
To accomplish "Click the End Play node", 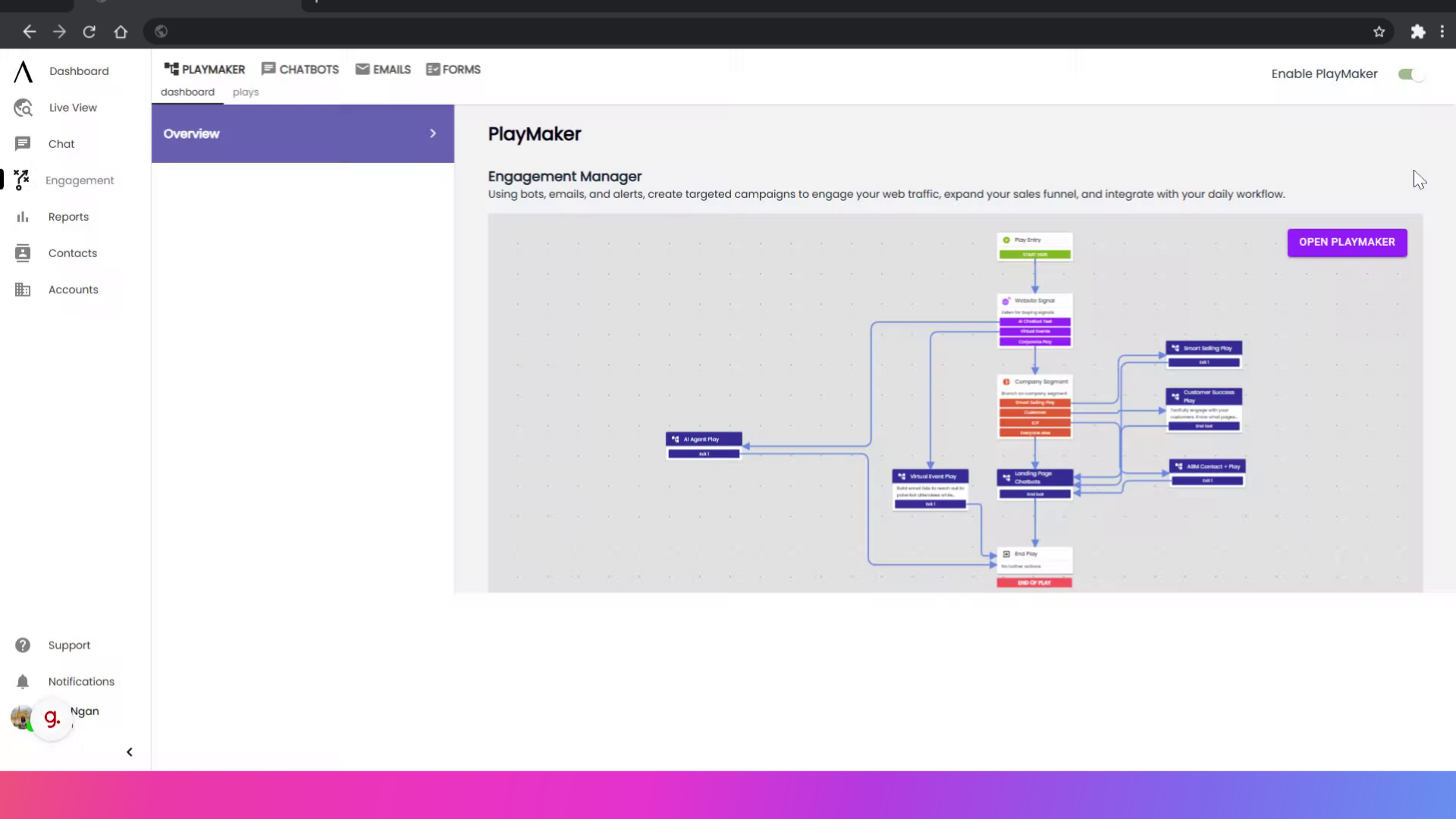I will pos(1034,567).
